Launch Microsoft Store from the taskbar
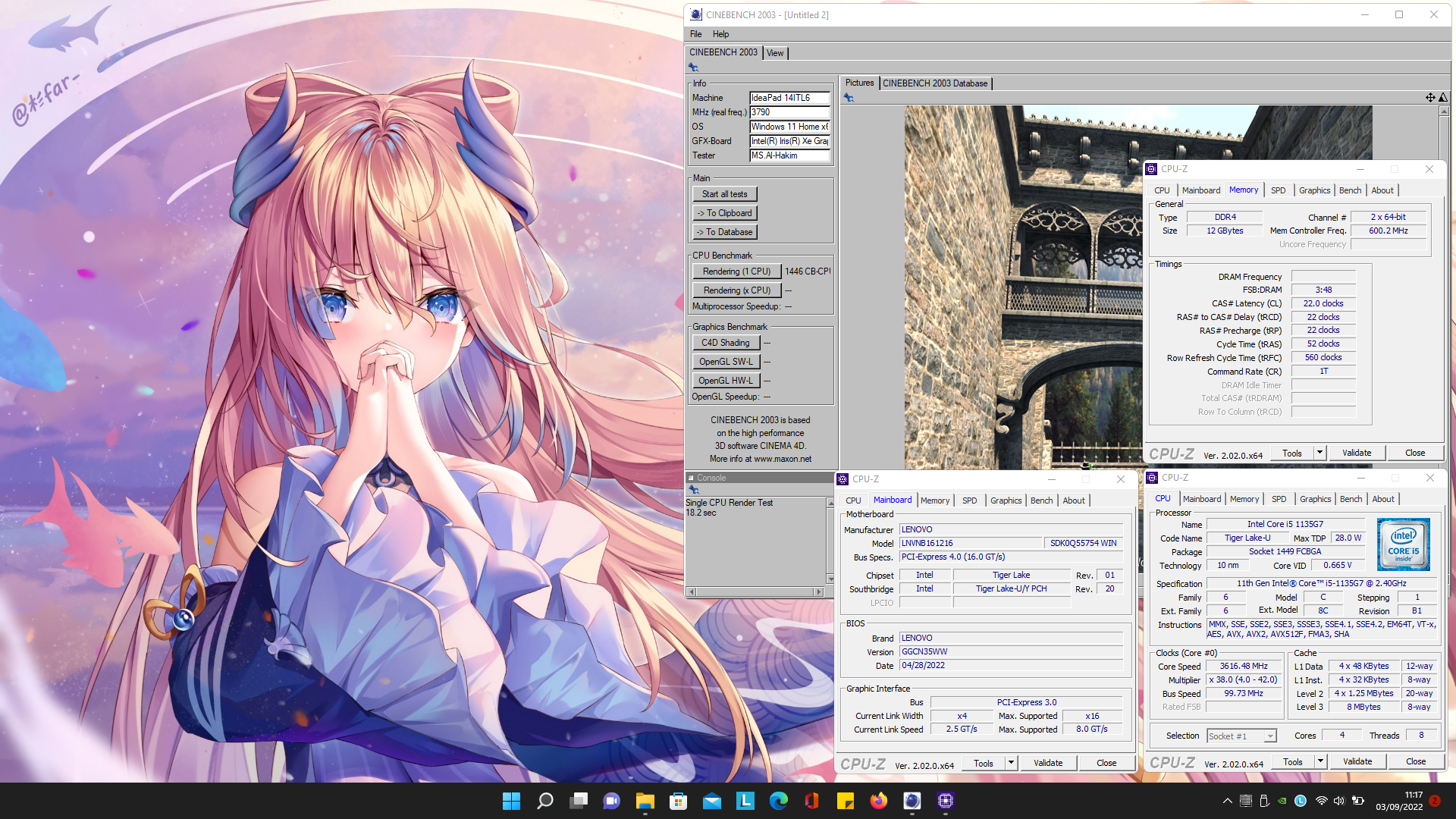This screenshot has height=819, width=1456. coord(678,801)
